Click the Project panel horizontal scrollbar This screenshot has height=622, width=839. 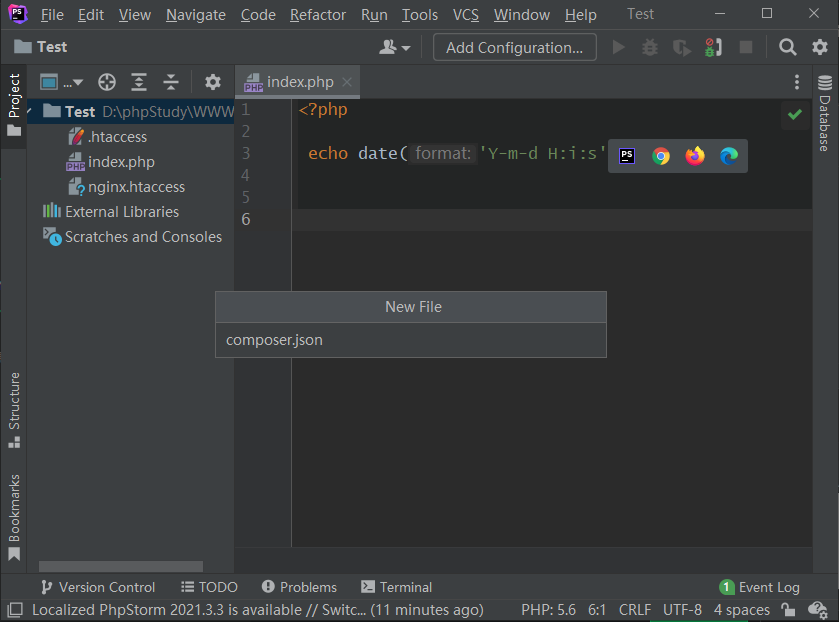click(x=121, y=566)
